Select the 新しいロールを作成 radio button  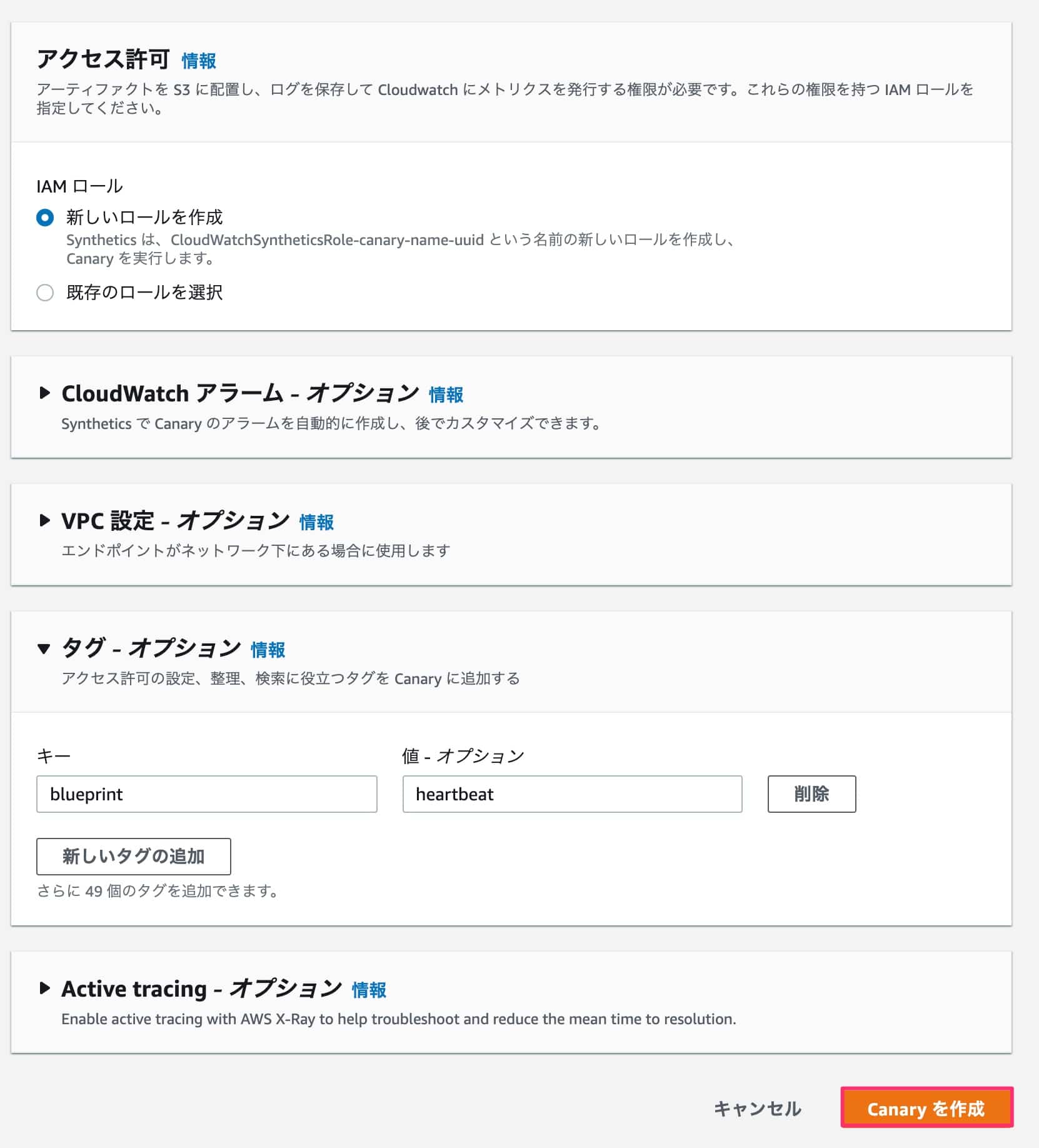[x=45, y=218]
